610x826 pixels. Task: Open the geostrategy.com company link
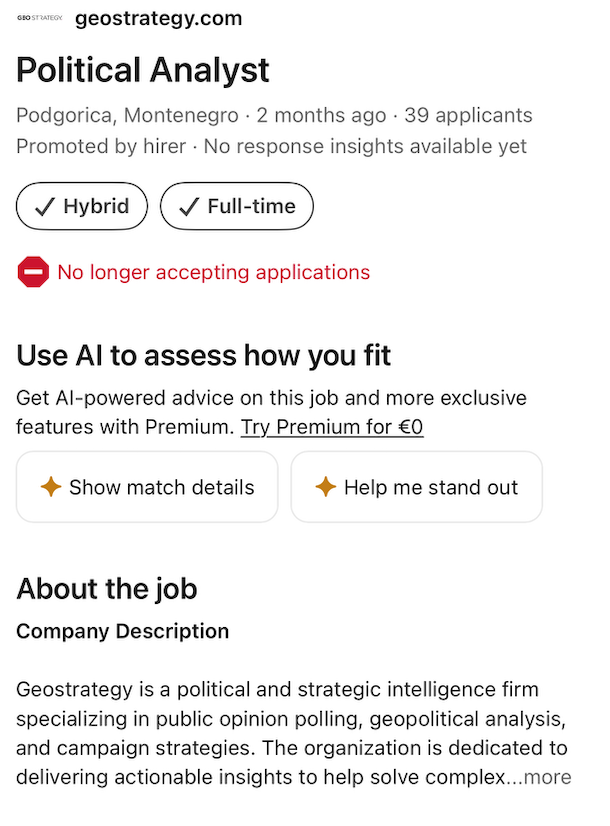(159, 18)
